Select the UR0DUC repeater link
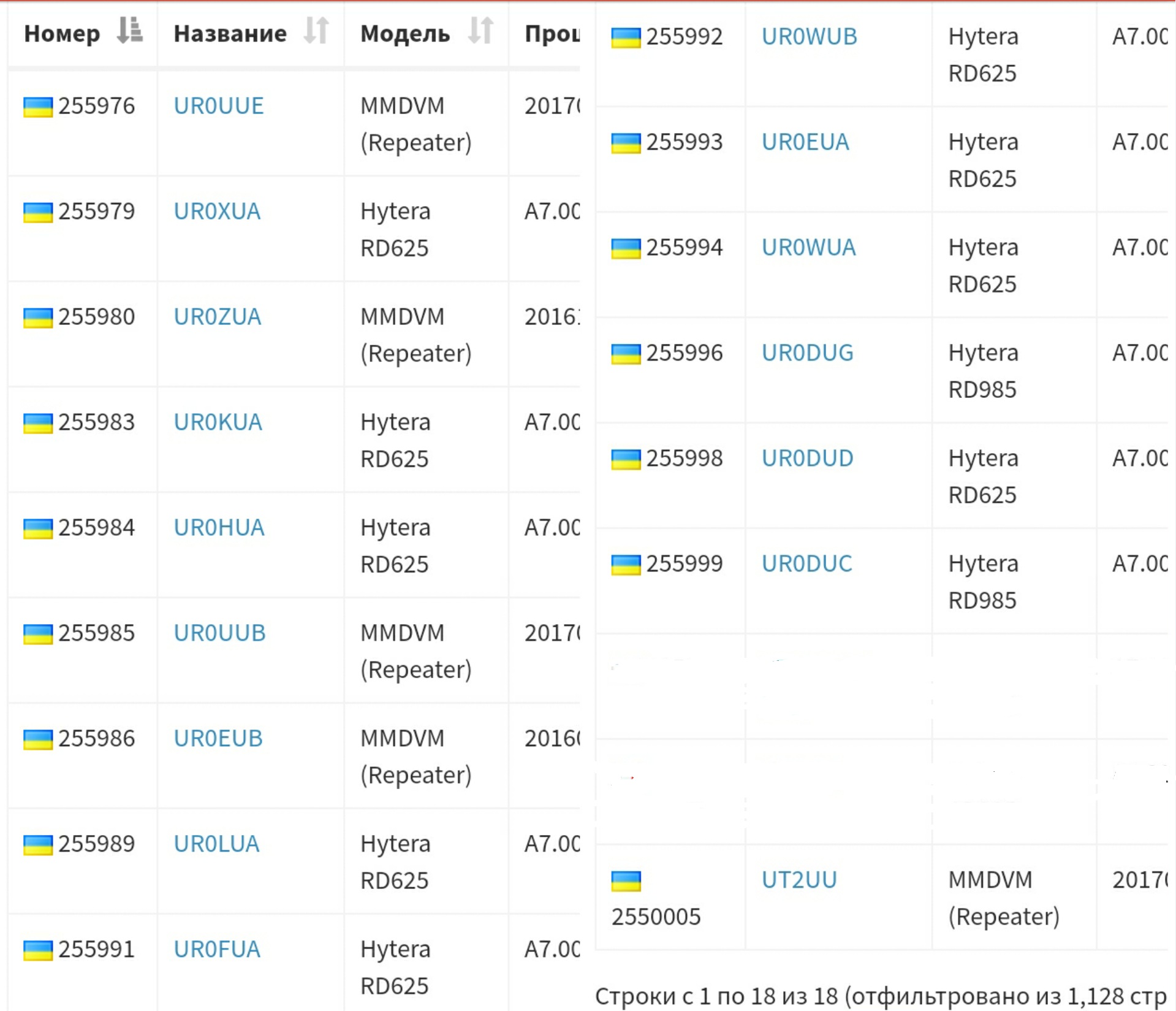Image resolution: width=1176 pixels, height=1011 pixels. [806, 564]
